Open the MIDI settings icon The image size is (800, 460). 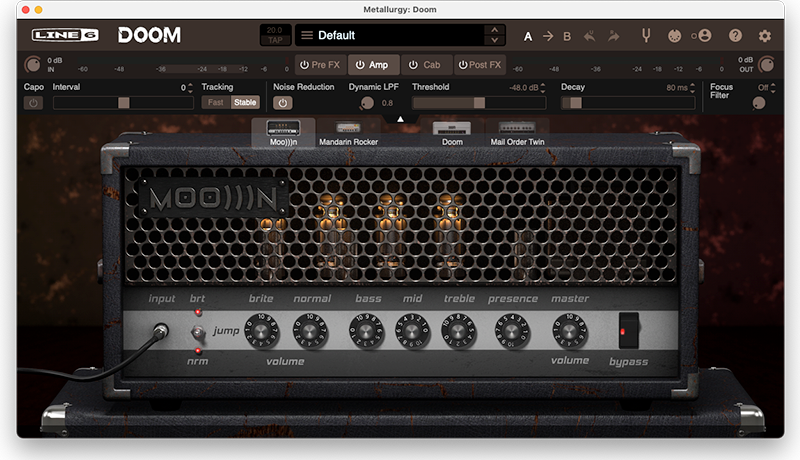pos(674,36)
